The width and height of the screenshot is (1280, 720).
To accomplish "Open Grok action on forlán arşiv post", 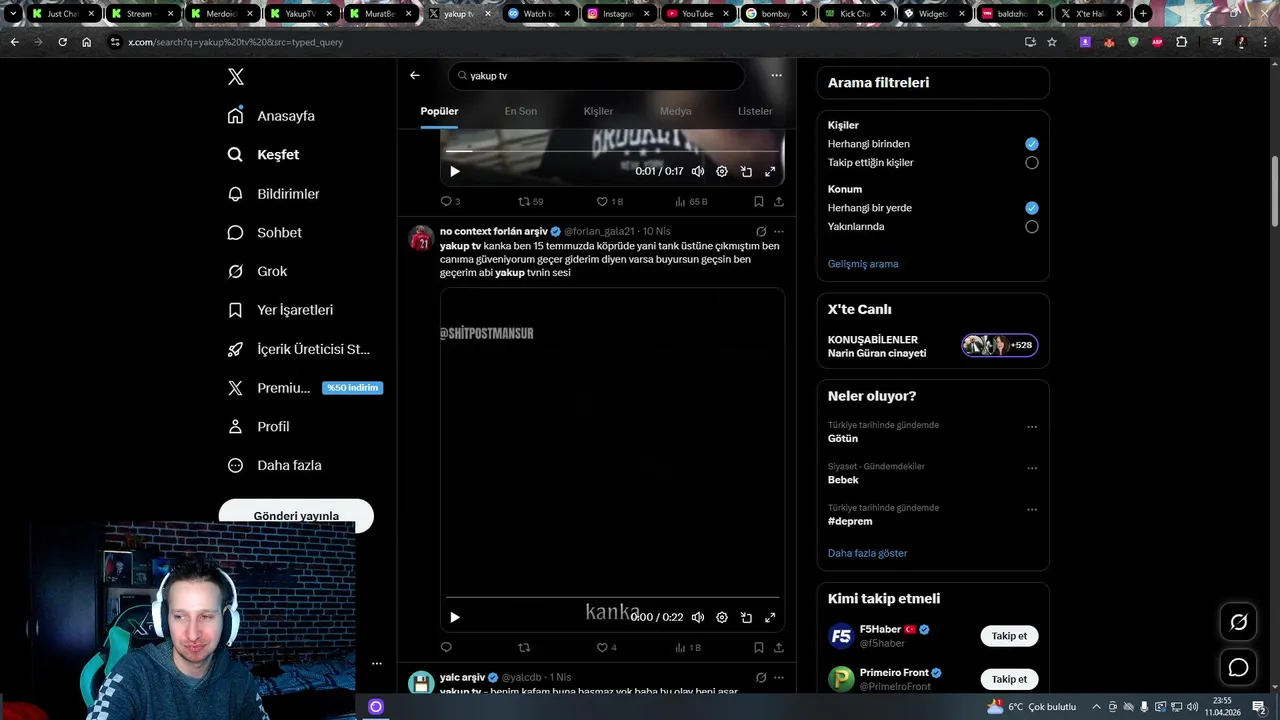I will [761, 231].
